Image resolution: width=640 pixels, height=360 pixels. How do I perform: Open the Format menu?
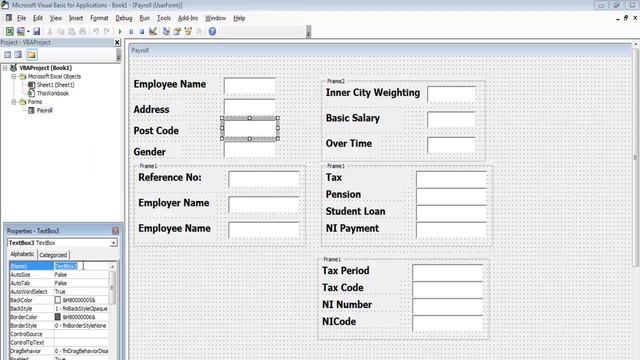[x=99, y=18]
